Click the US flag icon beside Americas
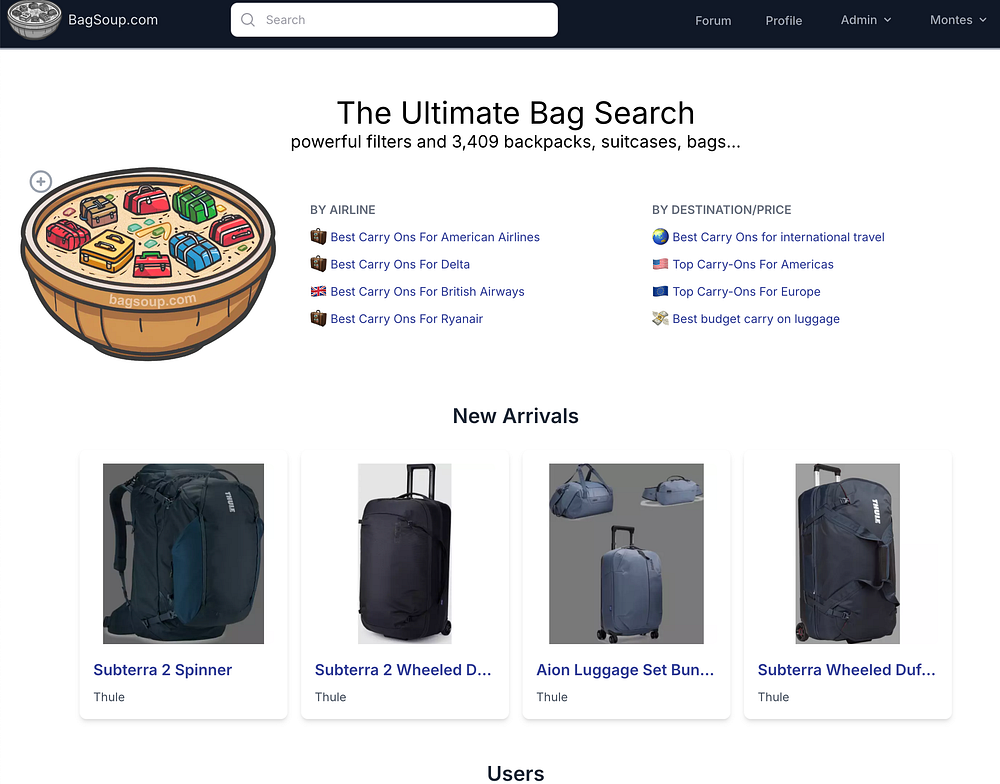This screenshot has height=784, width=1000. (x=660, y=264)
